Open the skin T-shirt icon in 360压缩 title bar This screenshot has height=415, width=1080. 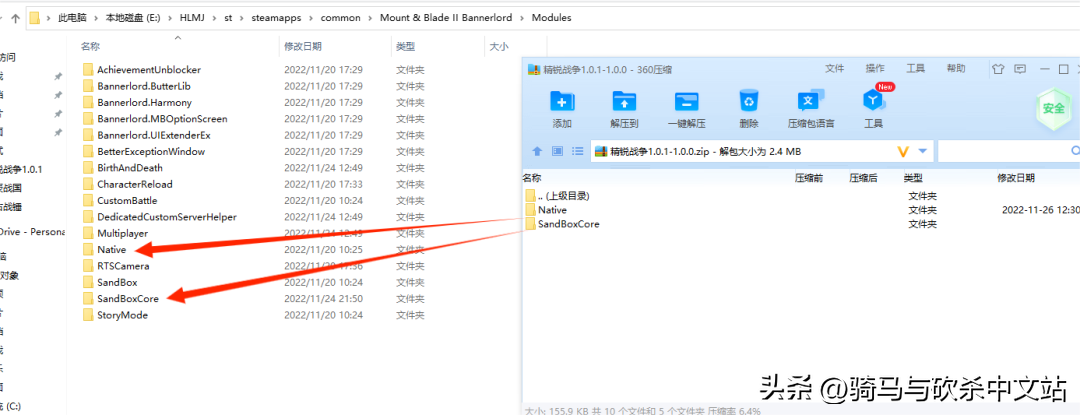998,69
